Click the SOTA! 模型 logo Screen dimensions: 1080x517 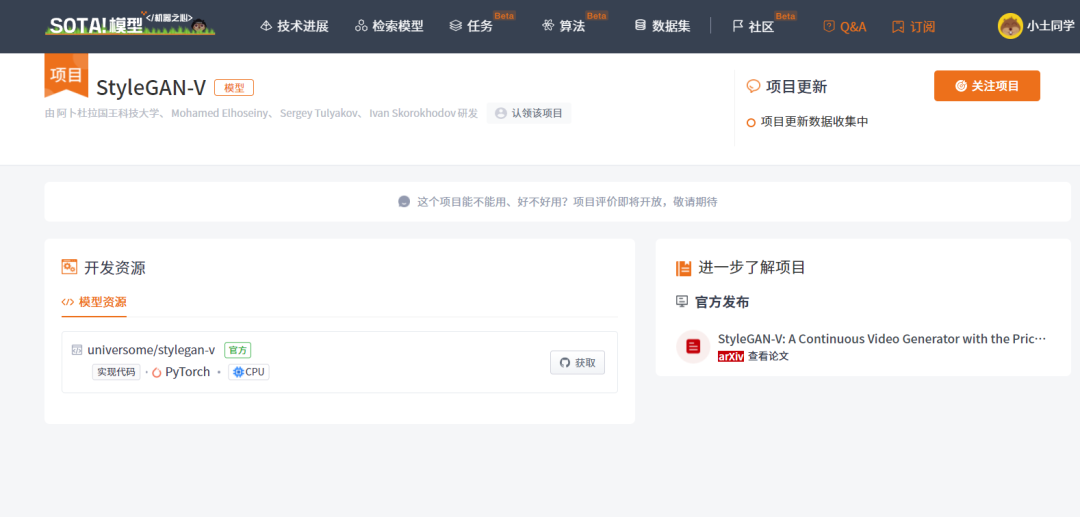click(x=130, y=24)
